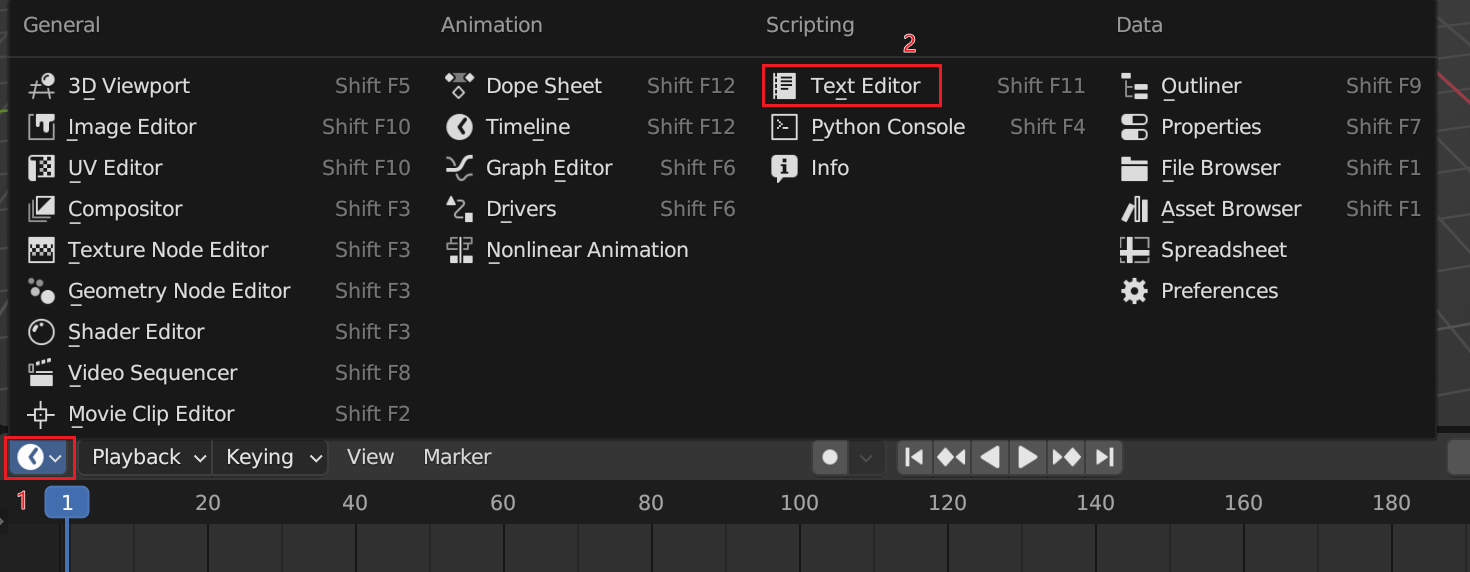Open the View menu in timeline

pyautogui.click(x=370, y=457)
